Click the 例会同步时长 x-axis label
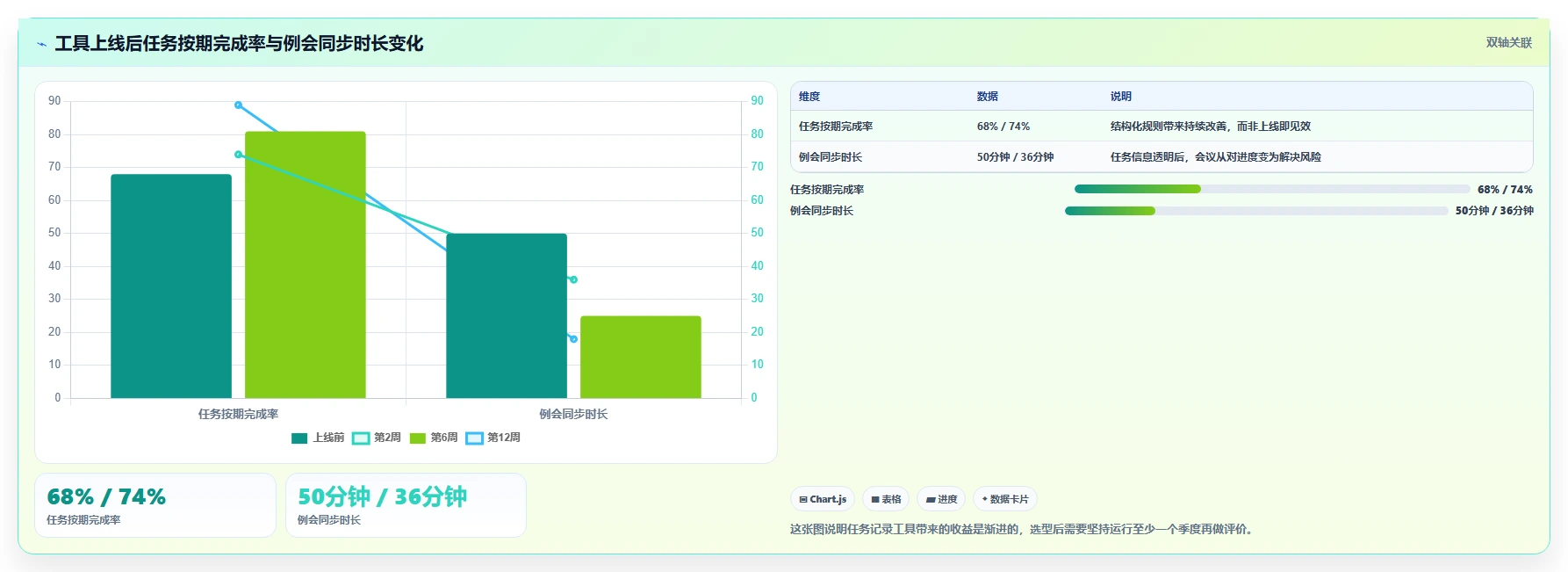This screenshot has height=572, width=1568. click(x=573, y=414)
